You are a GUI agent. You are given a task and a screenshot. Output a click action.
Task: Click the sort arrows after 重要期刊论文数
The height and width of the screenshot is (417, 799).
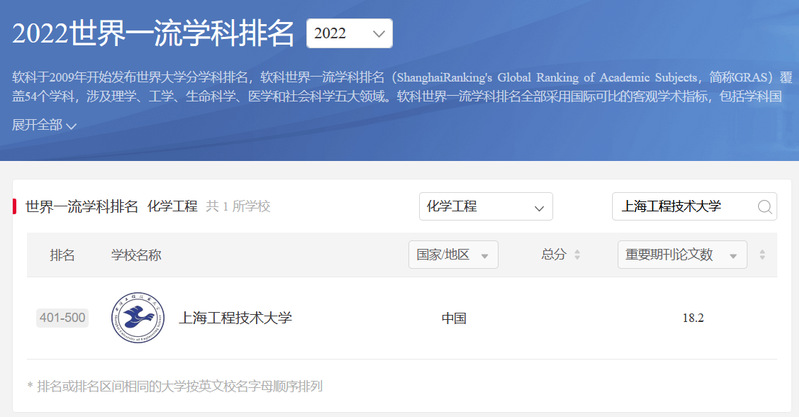[x=762, y=255]
